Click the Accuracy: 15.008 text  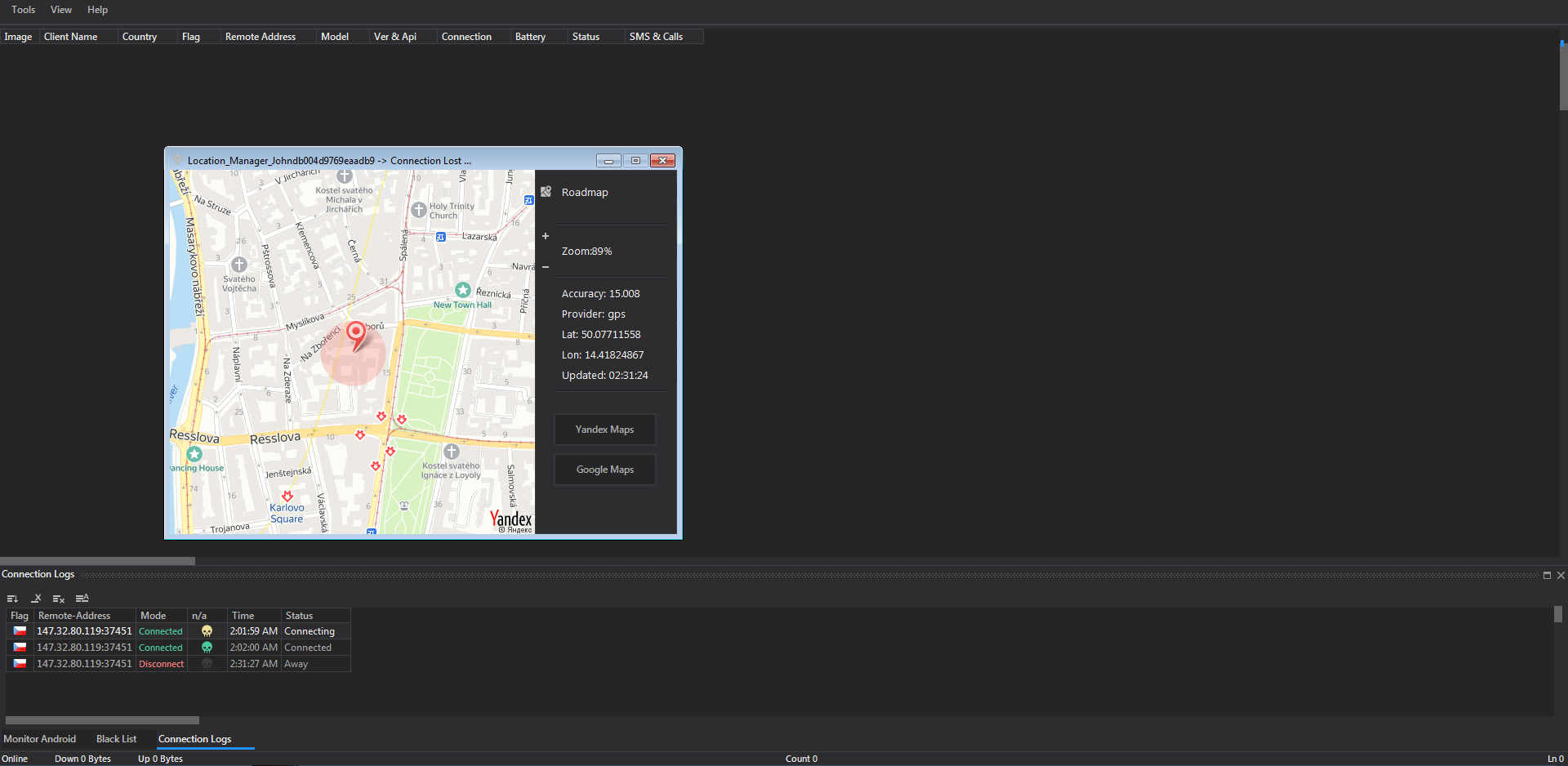601,294
